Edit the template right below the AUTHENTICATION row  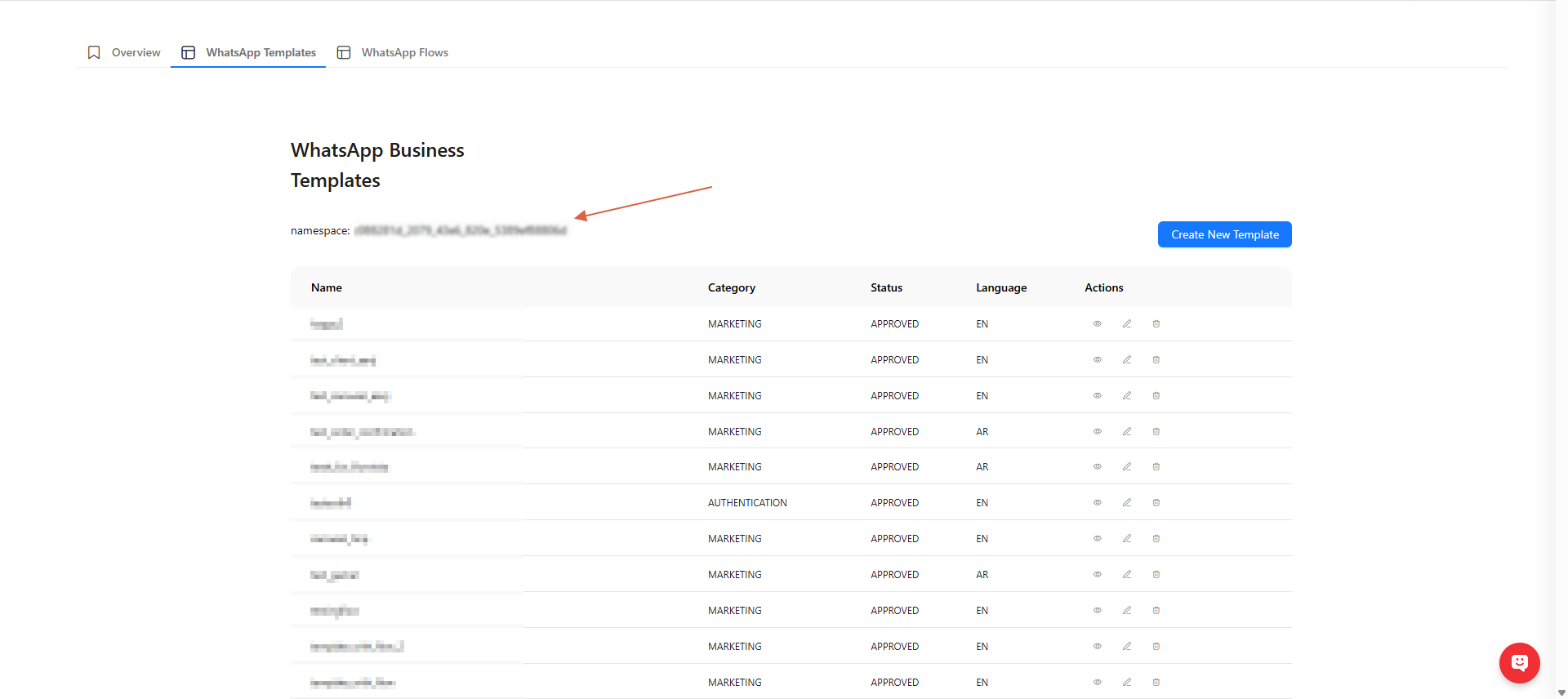1127,539
